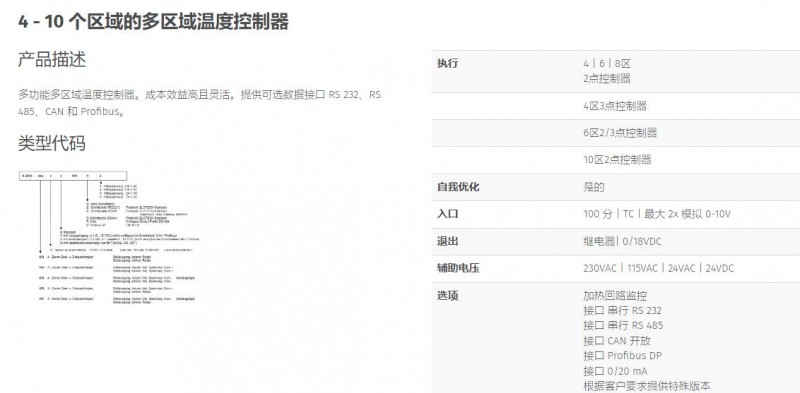Click the 6区2/3点控制器 row
Image resolution: width=800 pixels, height=393 pixels.
pyautogui.click(x=616, y=133)
